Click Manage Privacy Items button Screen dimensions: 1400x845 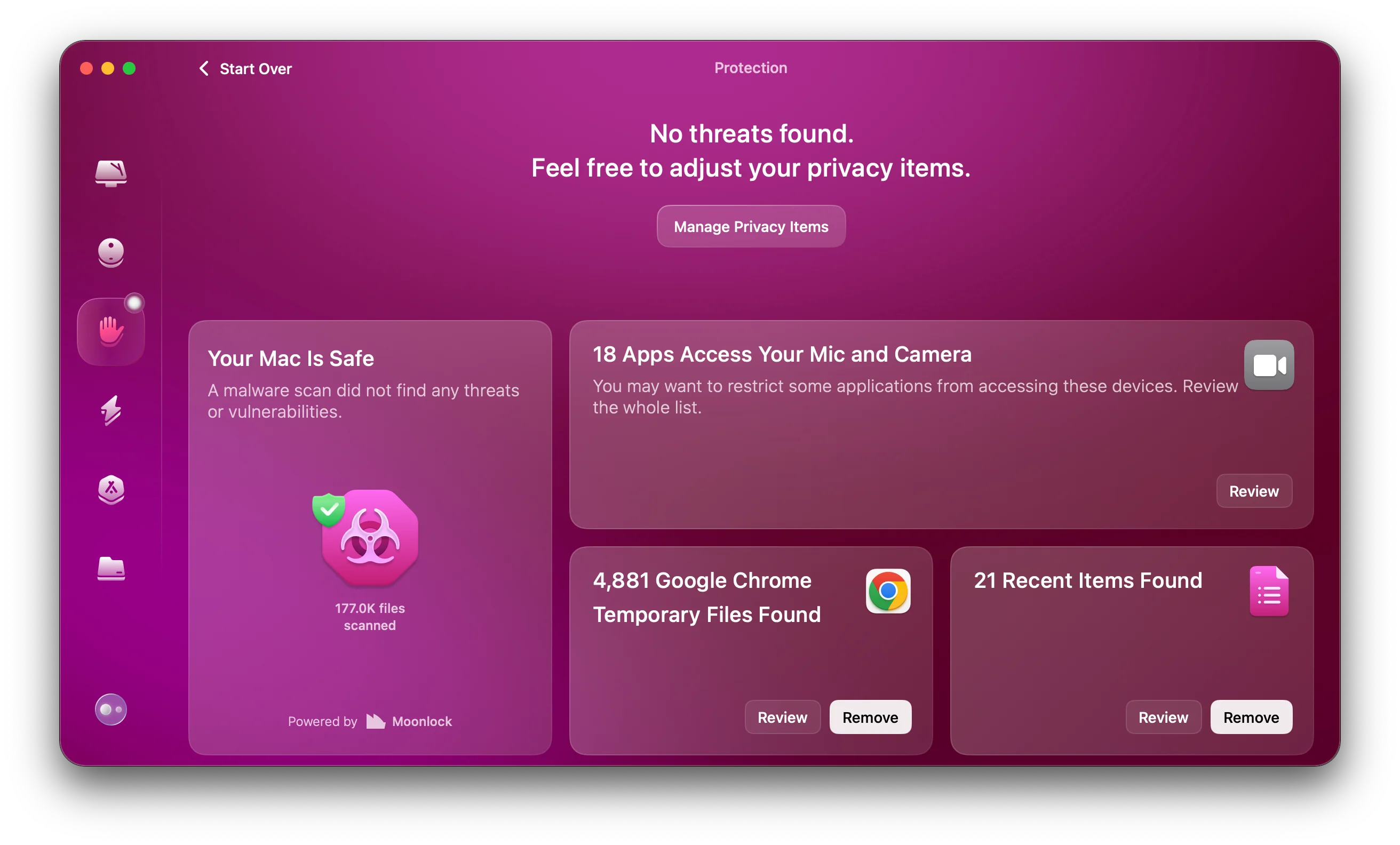(x=751, y=226)
